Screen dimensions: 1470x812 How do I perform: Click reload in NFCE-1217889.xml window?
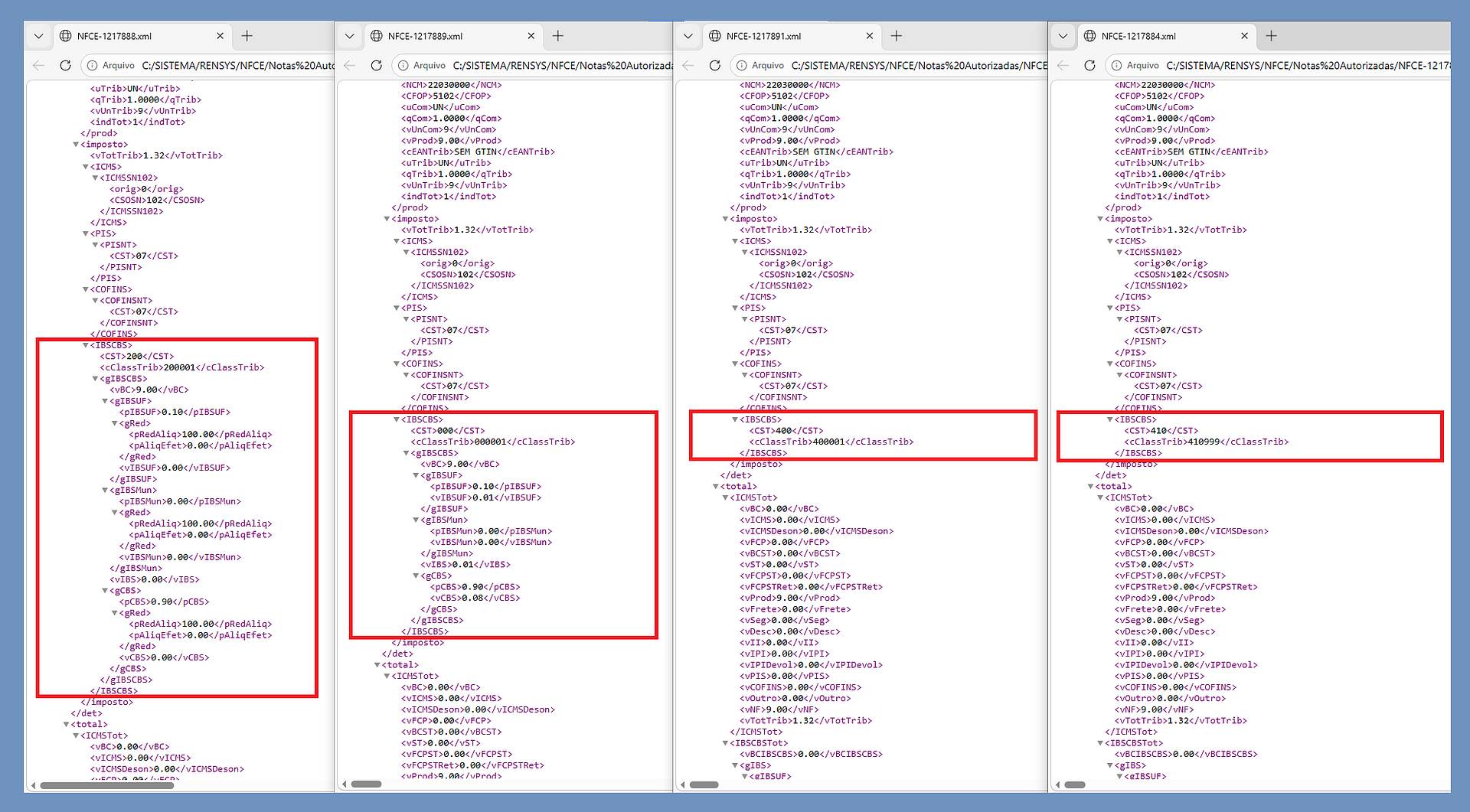point(377,66)
